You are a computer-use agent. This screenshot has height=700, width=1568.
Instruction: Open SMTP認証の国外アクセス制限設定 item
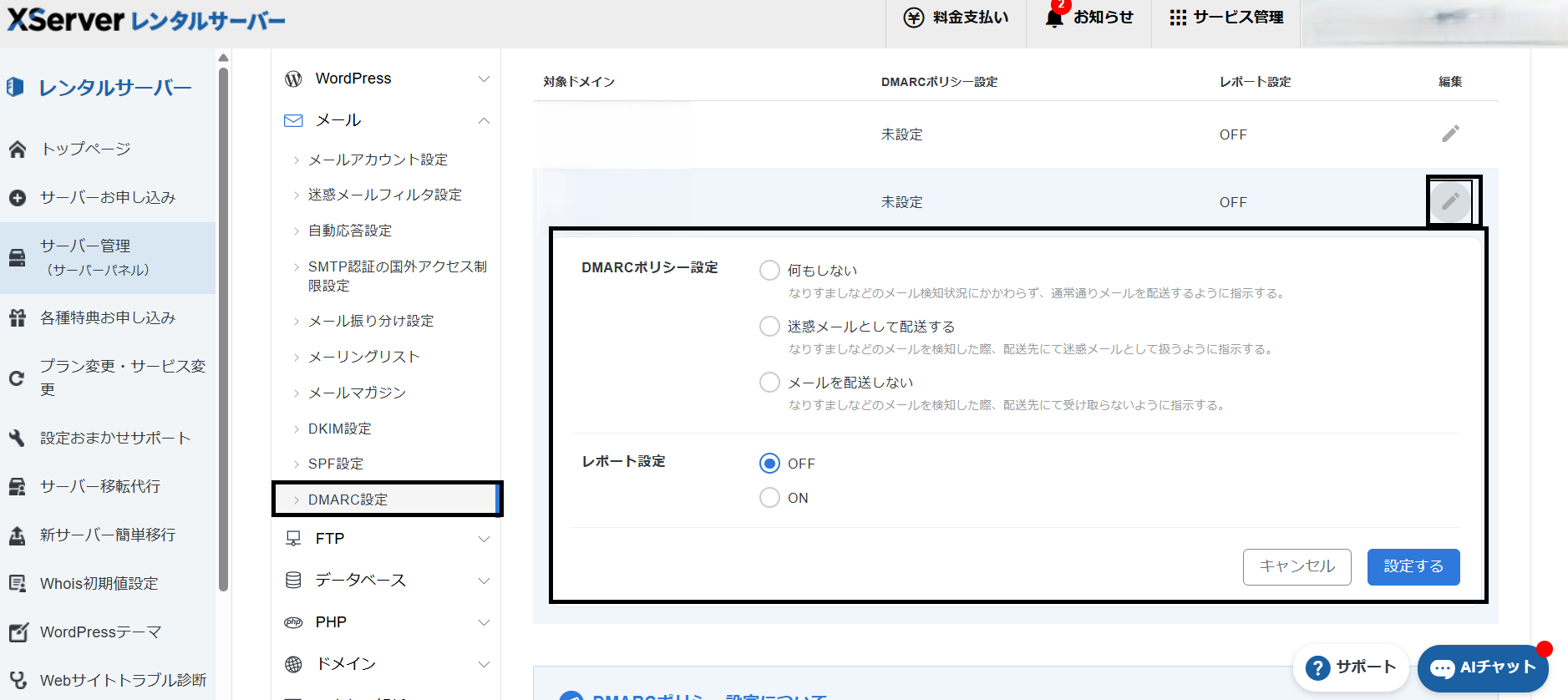pos(397,276)
